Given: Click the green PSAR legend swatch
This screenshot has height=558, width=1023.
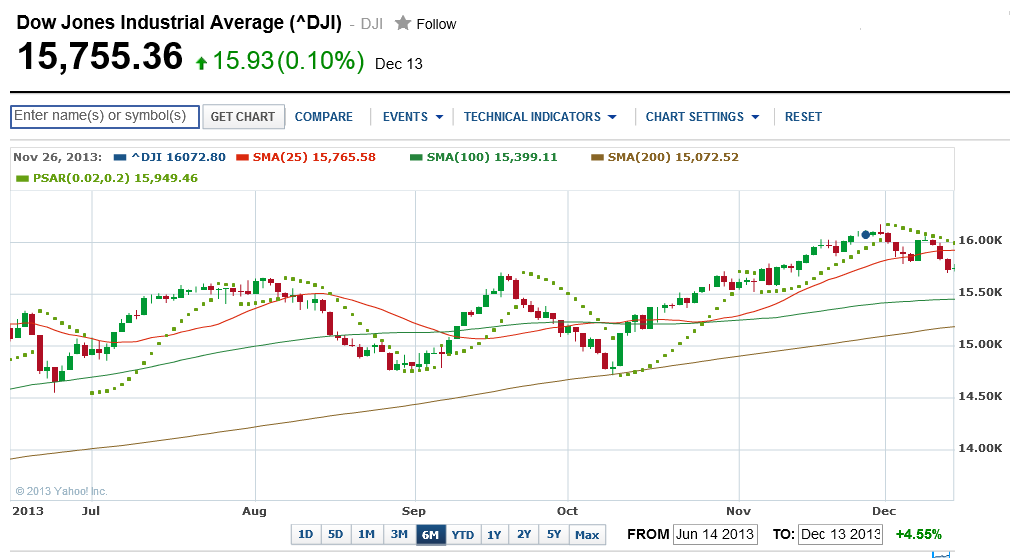Looking at the screenshot, I should 23,178.
